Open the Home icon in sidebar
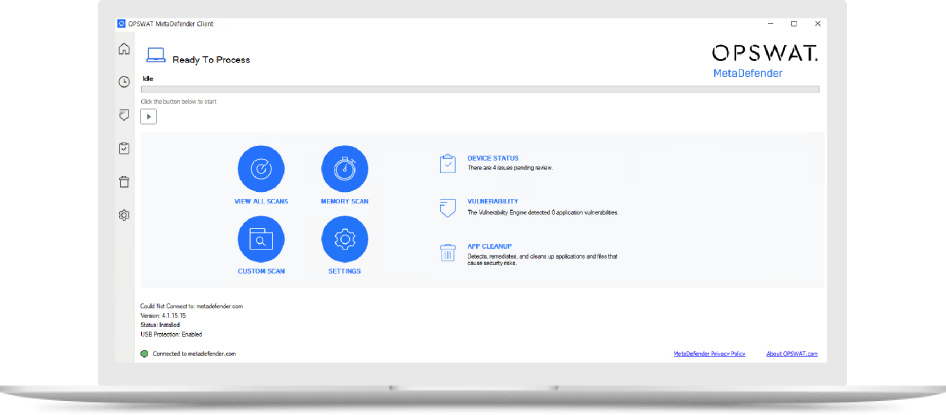 coord(124,49)
